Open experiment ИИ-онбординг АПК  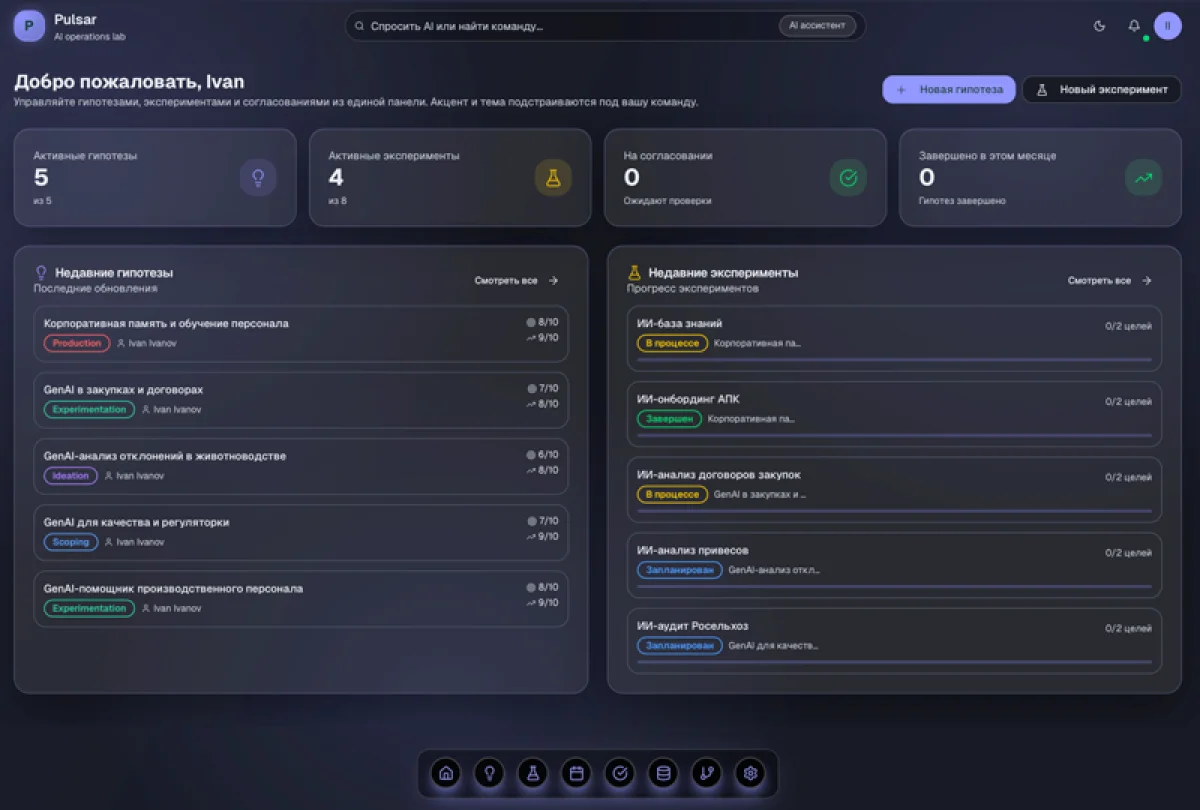(x=894, y=415)
